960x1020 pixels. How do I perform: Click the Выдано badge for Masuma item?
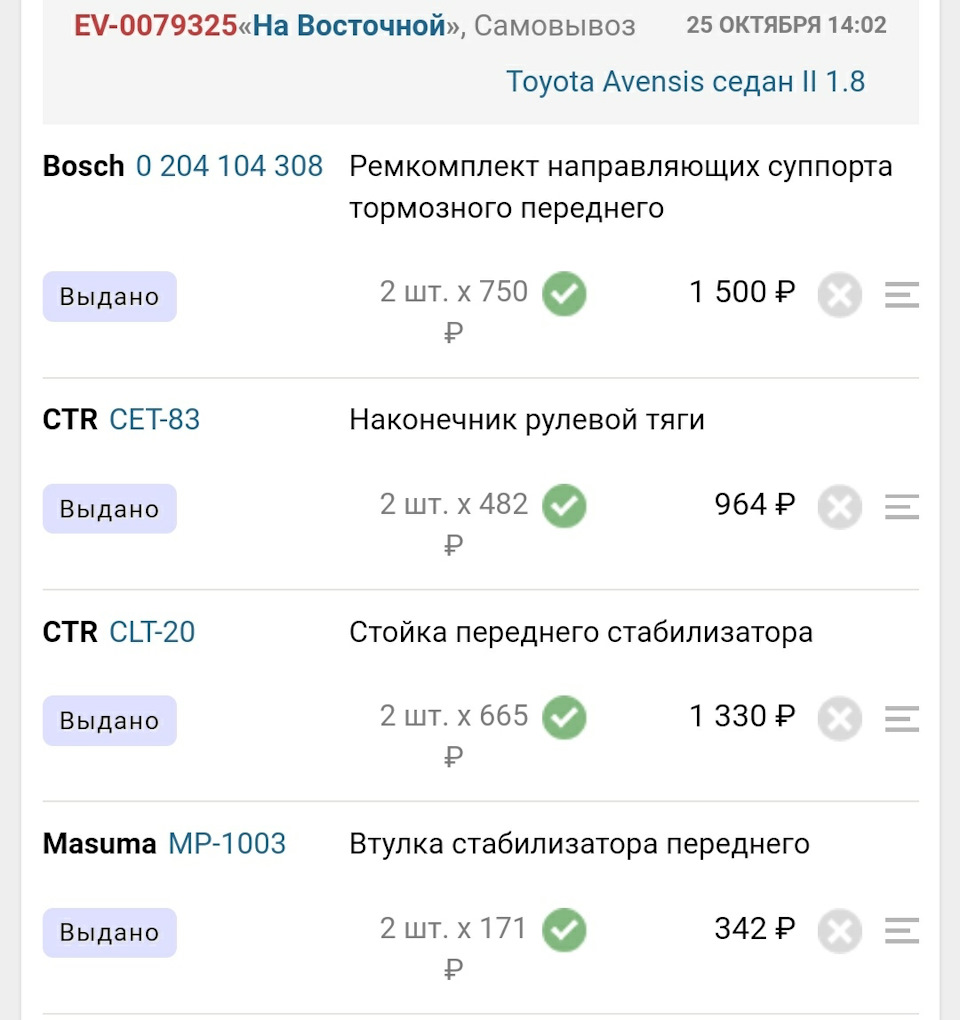[x=109, y=933]
